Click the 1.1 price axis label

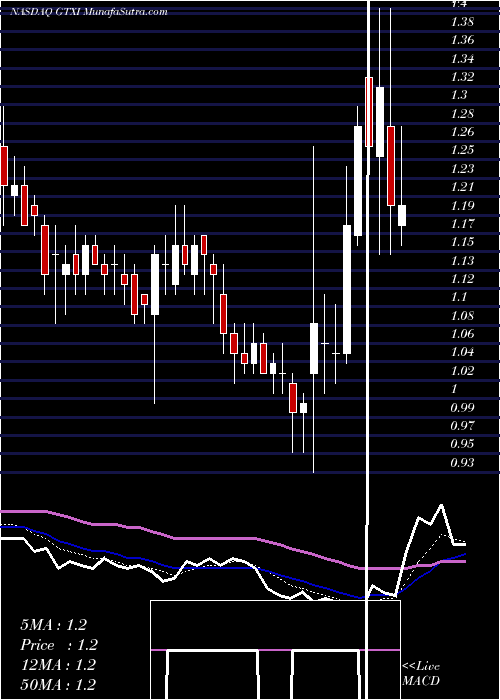[x=459, y=297]
